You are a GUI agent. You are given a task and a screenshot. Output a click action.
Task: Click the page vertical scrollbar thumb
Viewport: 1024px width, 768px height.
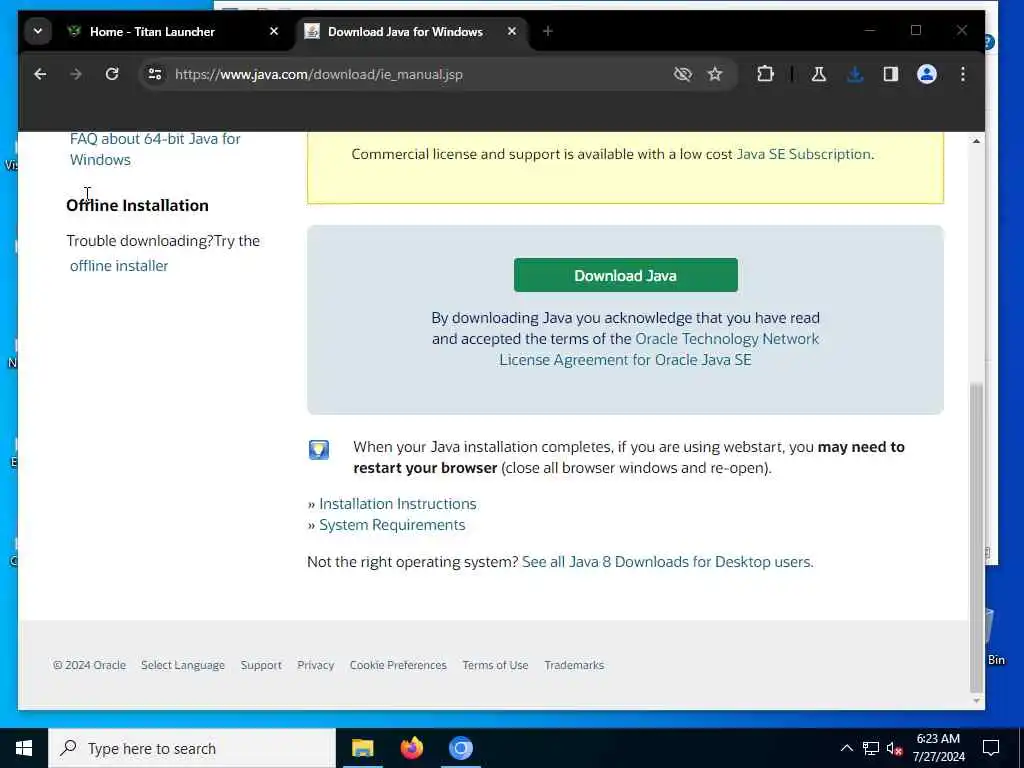pos(976,537)
